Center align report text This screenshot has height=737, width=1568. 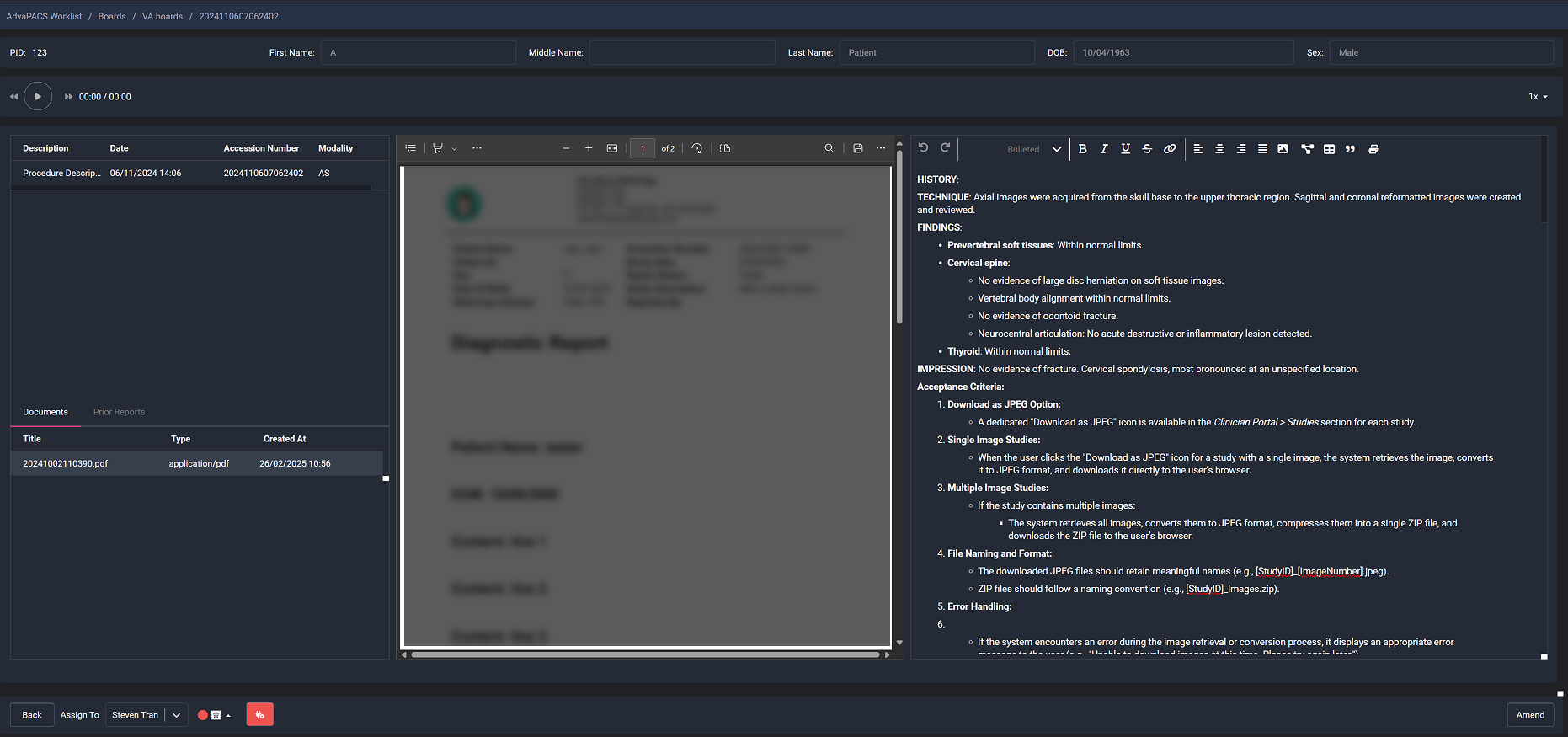click(x=1219, y=149)
